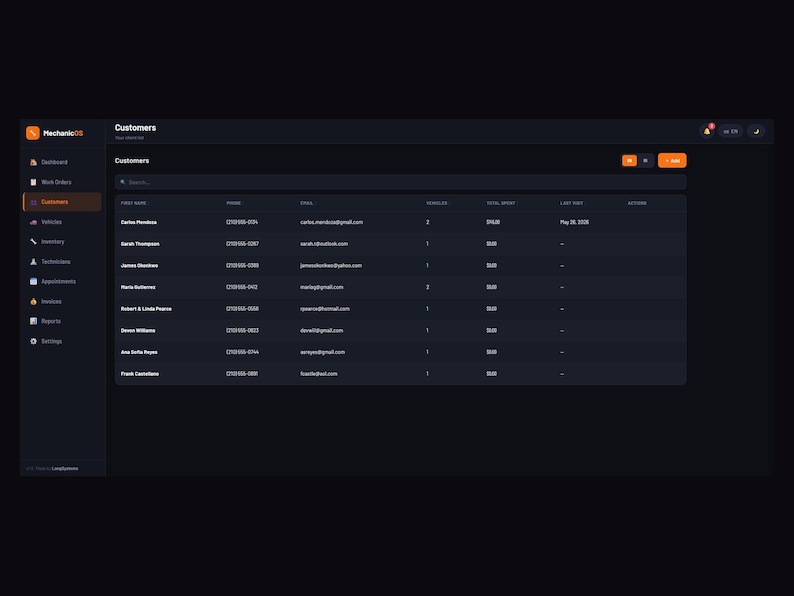Click the email jamesokonkwo@yahoo.com
This screenshot has height=596, width=794.
pos(331,265)
